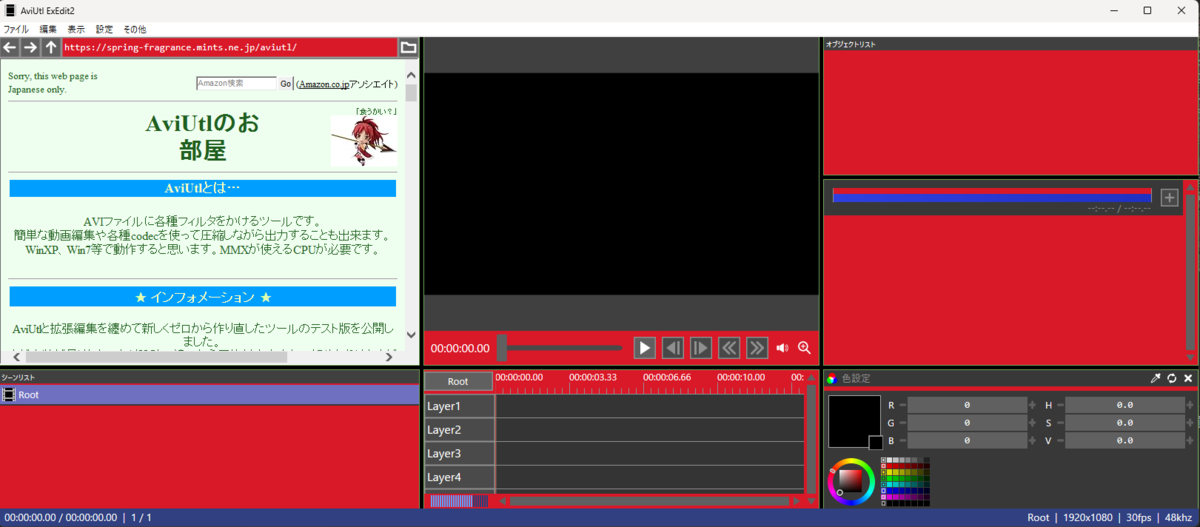This screenshot has height=527, width=1200.
Task: Open the folder icon beside the URL bar
Action: tap(408, 48)
